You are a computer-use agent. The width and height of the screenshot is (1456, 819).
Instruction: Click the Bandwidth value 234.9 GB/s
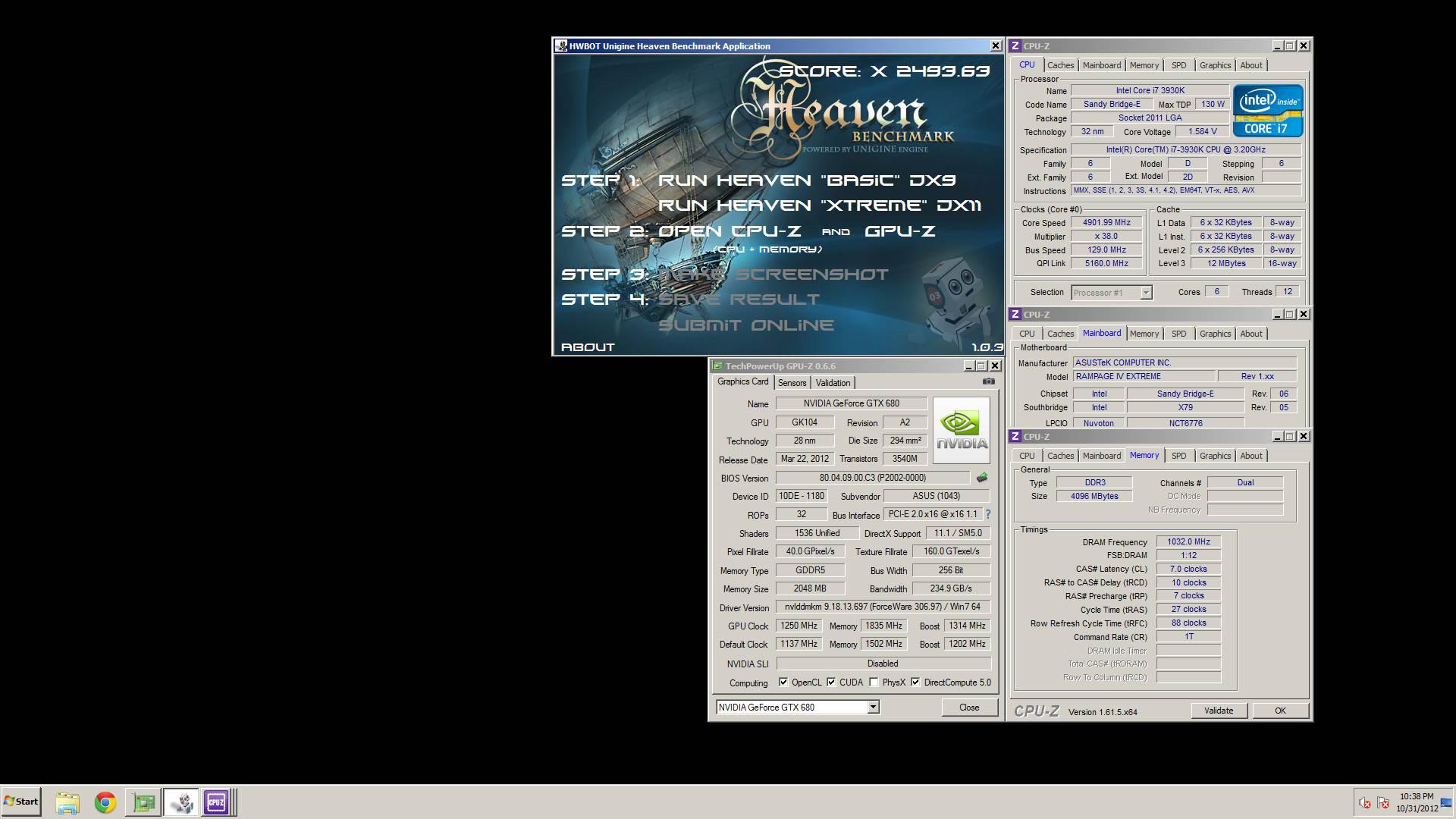coord(951,588)
